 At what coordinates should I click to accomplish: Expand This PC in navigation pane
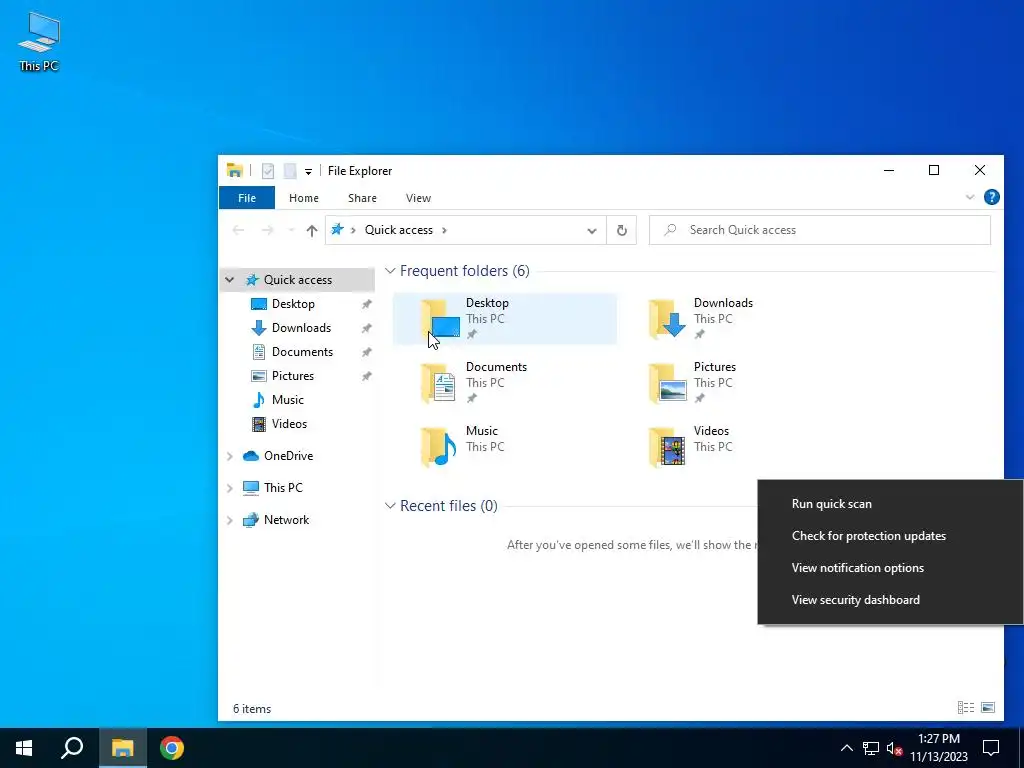(x=230, y=488)
